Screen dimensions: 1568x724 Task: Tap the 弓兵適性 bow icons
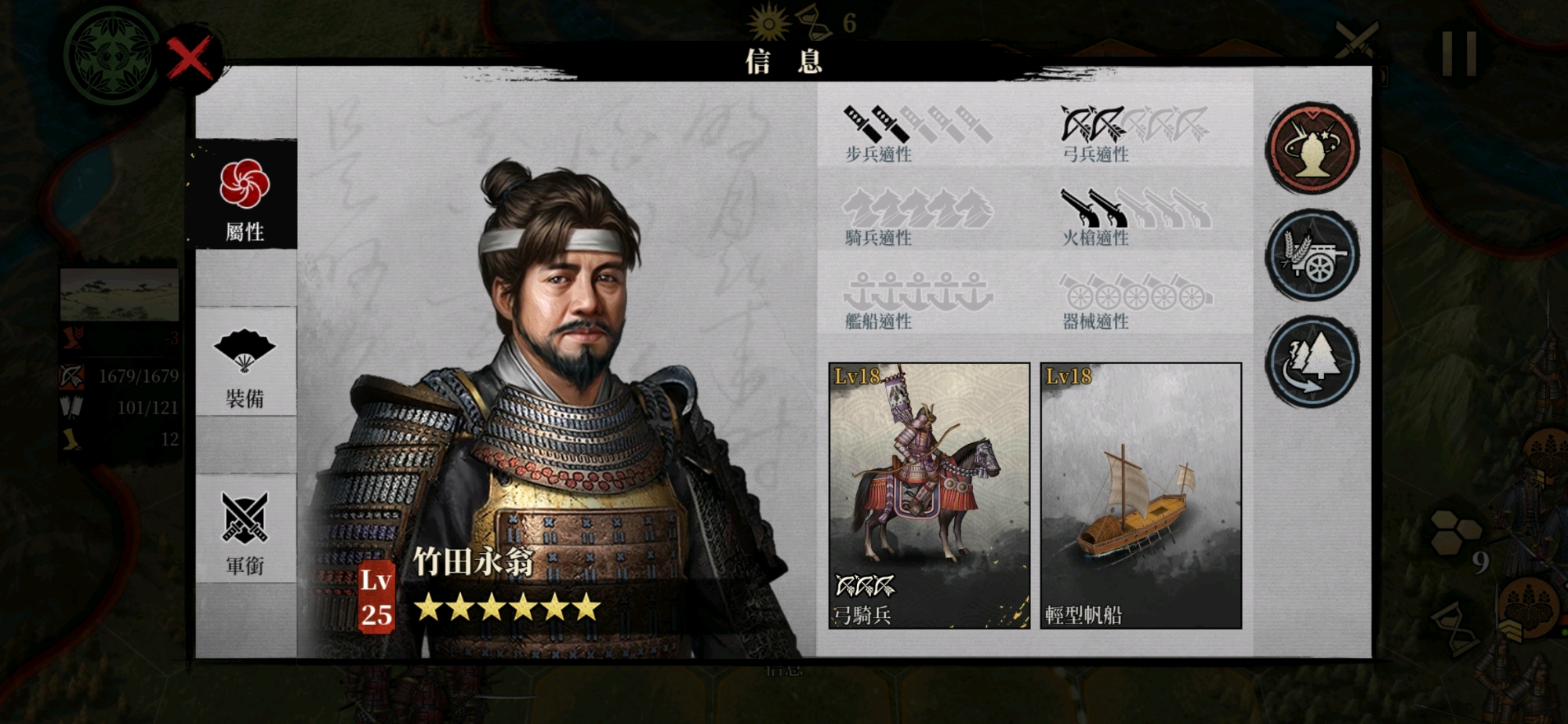(x=1134, y=124)
